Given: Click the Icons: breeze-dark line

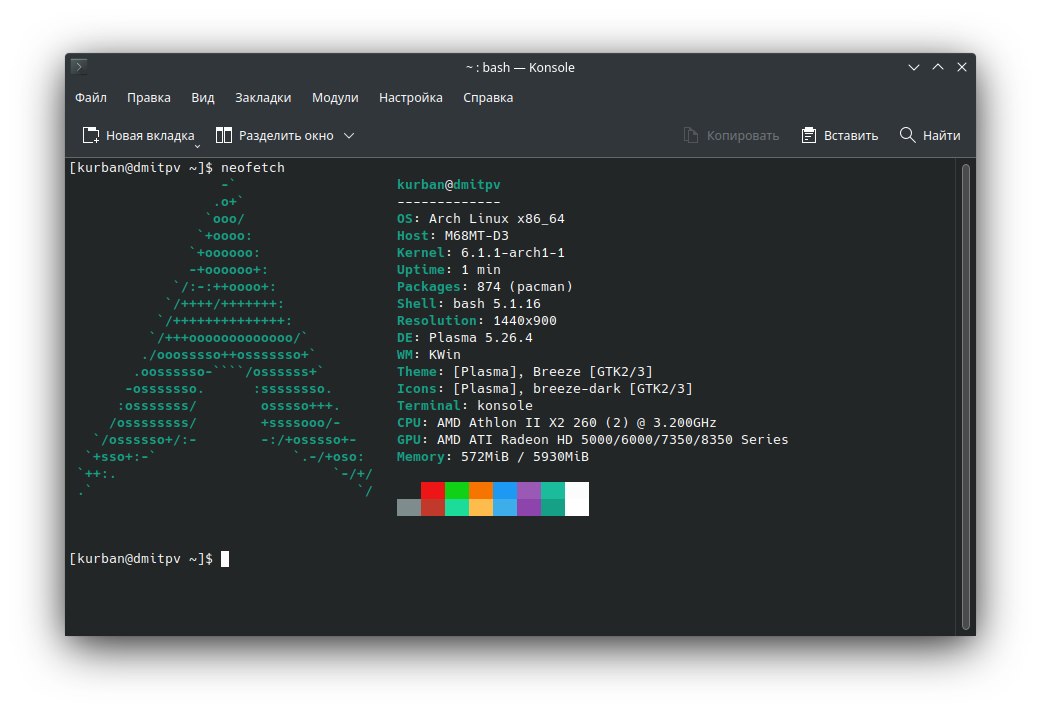Looking at the screenshot, I should click(x=544, y=388).
